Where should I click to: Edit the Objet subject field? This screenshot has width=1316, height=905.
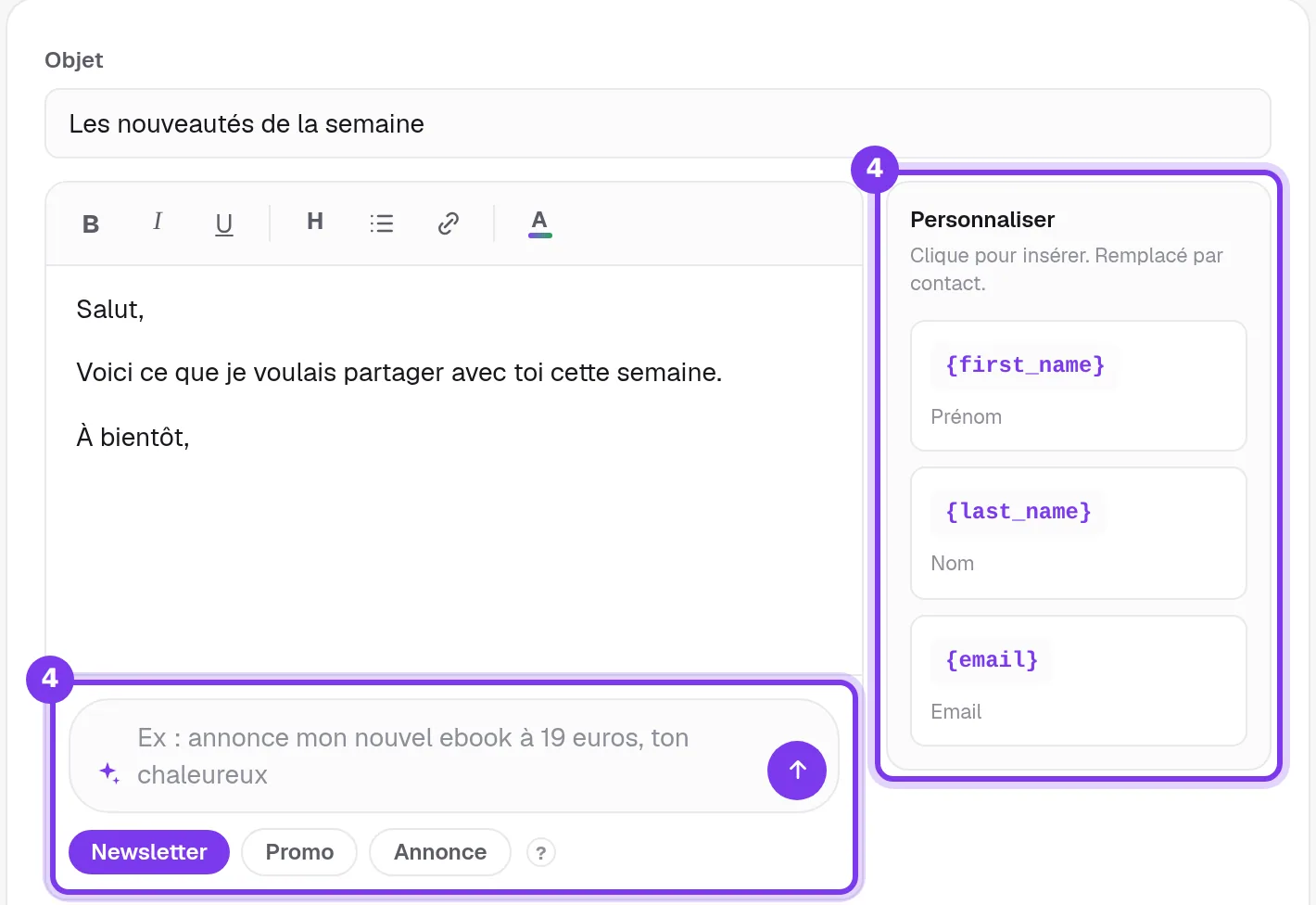click(x=658, y=123)
